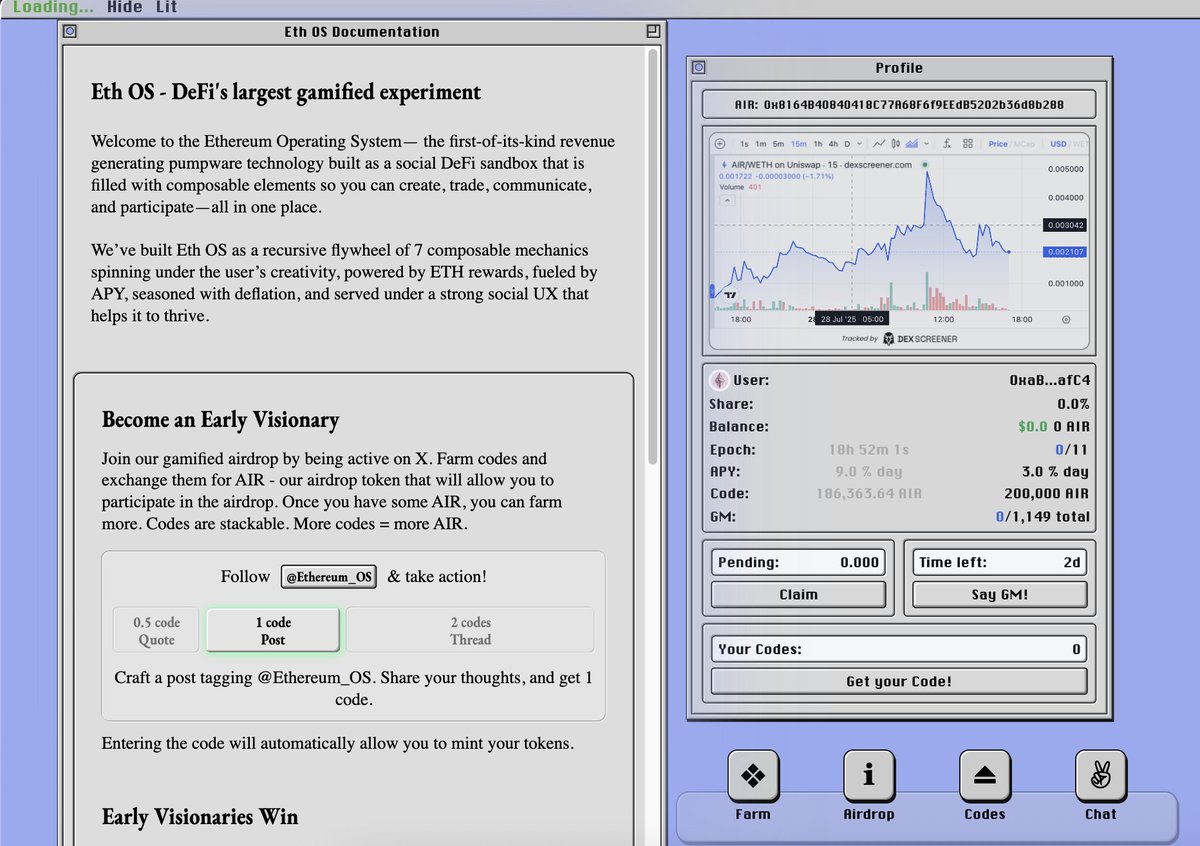1200x846 pixels.
Task: Select the 1s chart interval
Action: coord(744,144)
